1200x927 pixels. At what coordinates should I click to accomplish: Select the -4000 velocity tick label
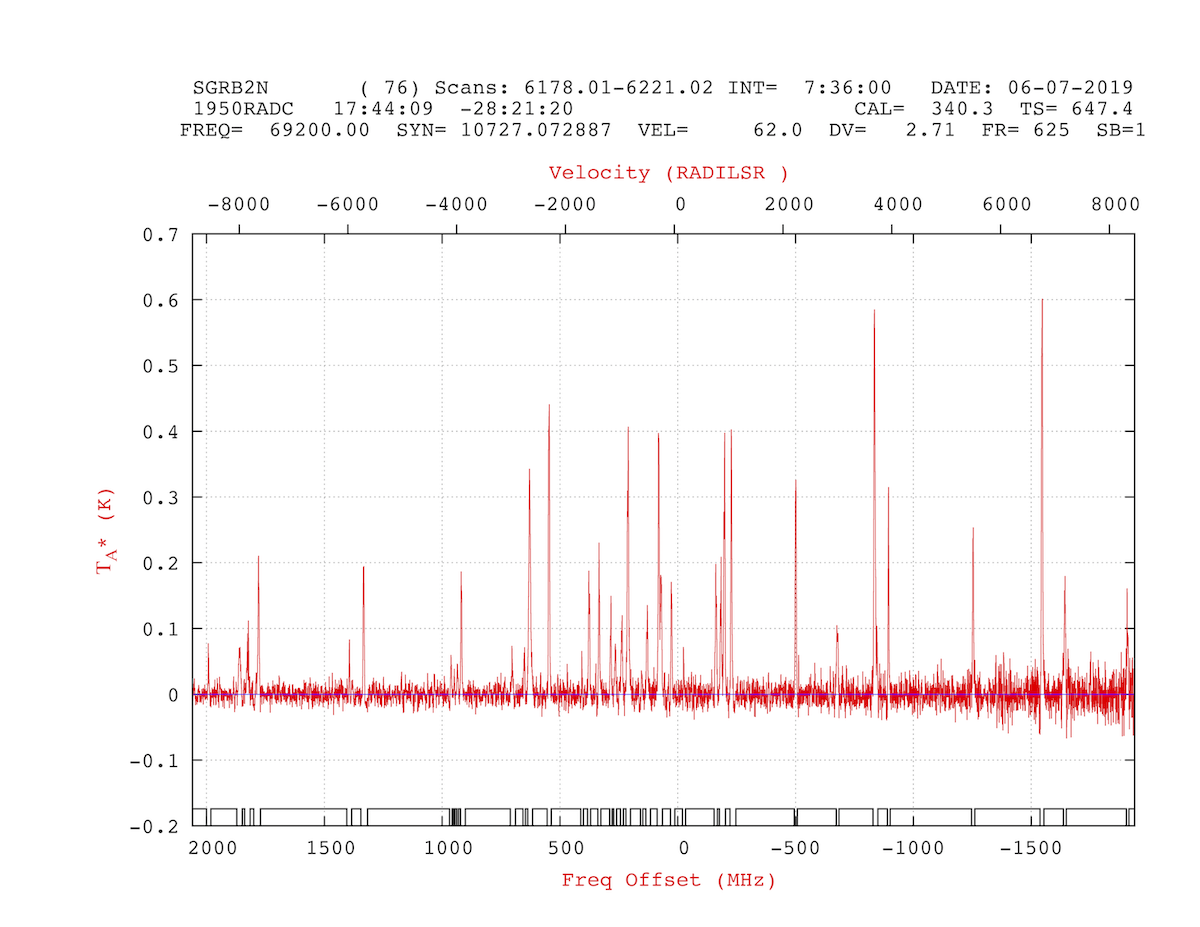coord(456,204)
